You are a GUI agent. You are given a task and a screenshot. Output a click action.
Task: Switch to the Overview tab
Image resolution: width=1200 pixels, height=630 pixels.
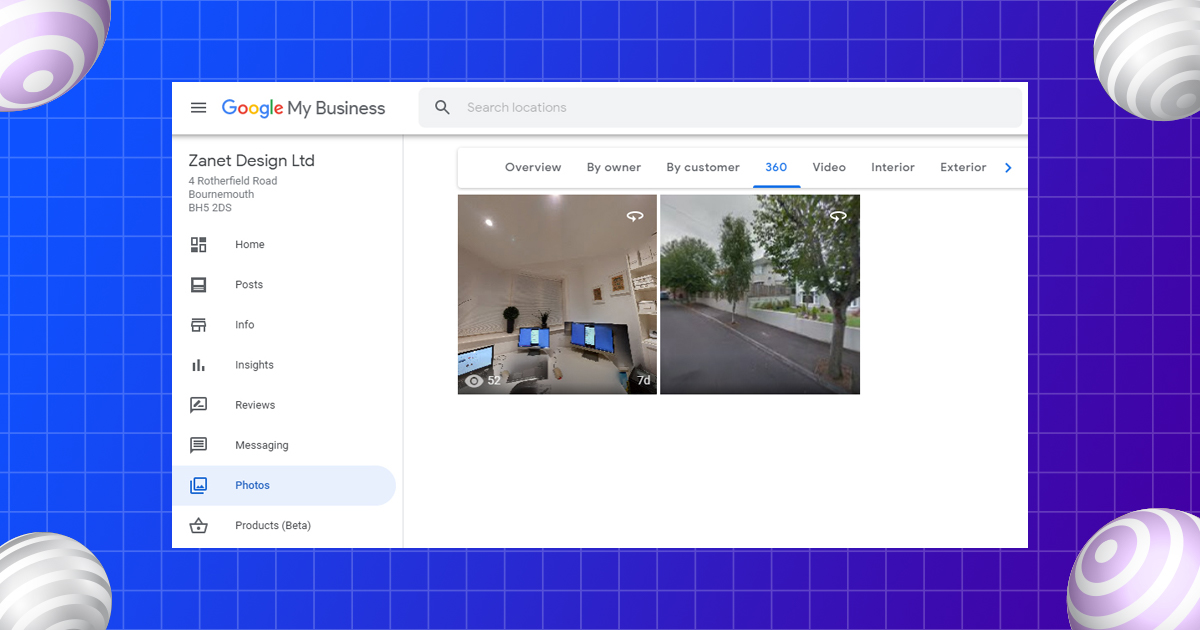pos(533,168)
